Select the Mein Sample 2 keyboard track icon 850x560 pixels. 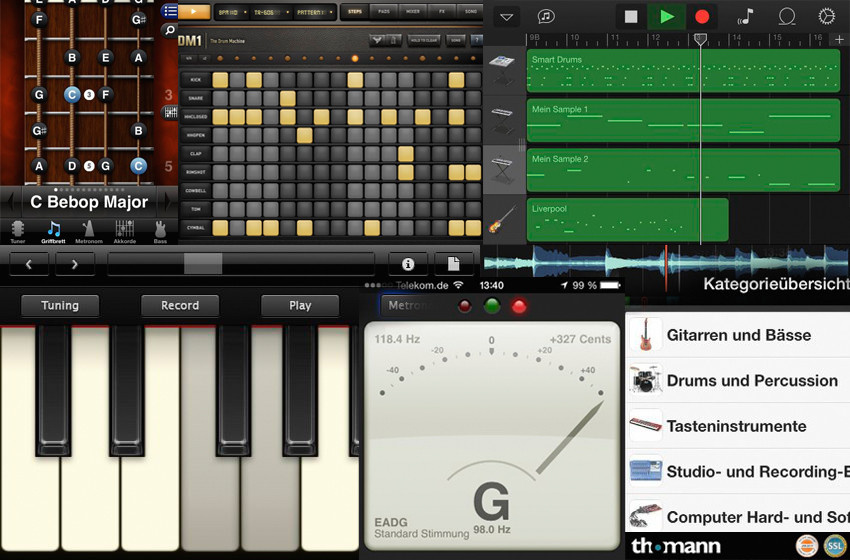click(x=502, y=169)
